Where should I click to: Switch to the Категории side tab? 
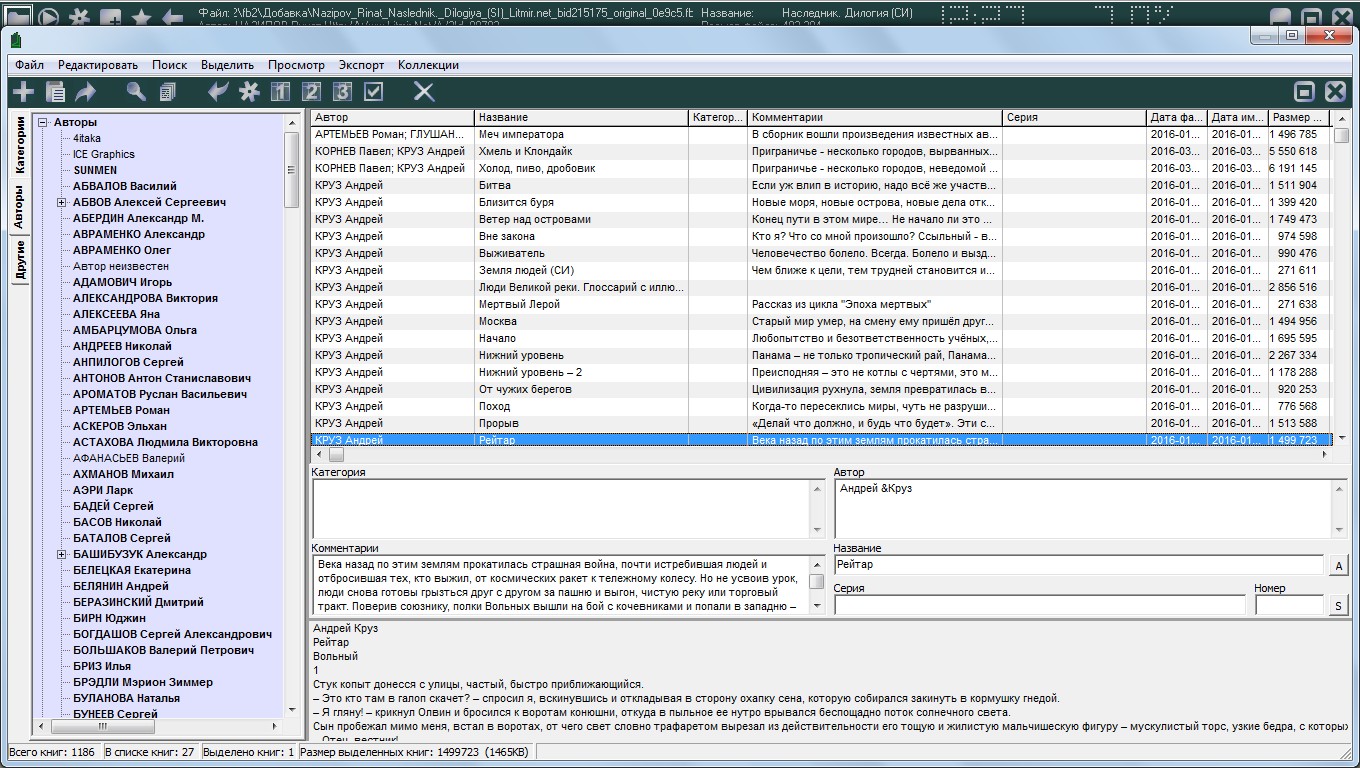[19, 146]
